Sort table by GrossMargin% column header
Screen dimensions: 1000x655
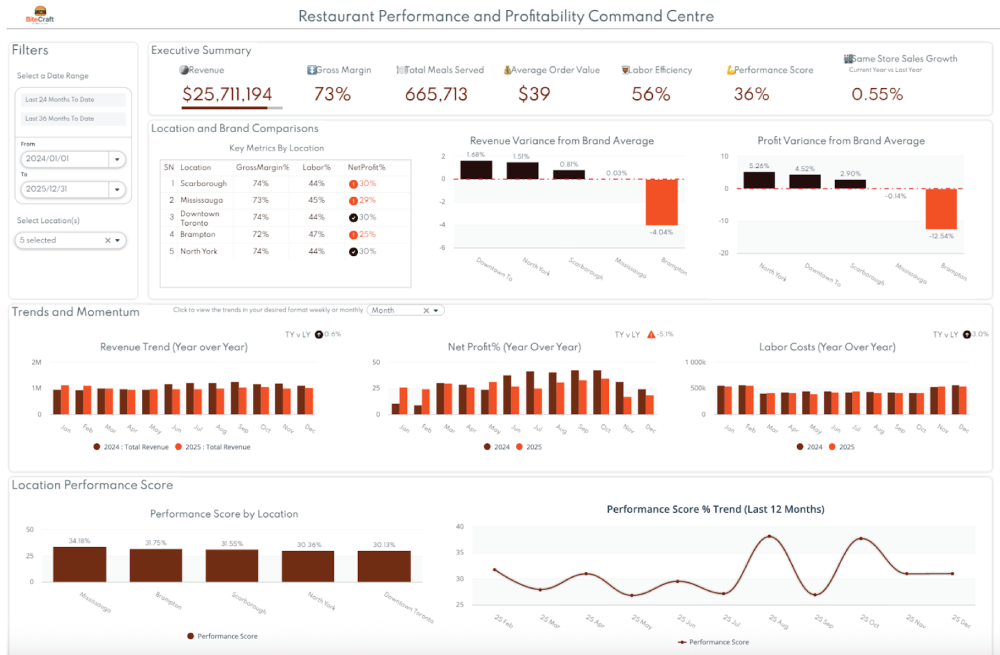(x=262, y=167)
